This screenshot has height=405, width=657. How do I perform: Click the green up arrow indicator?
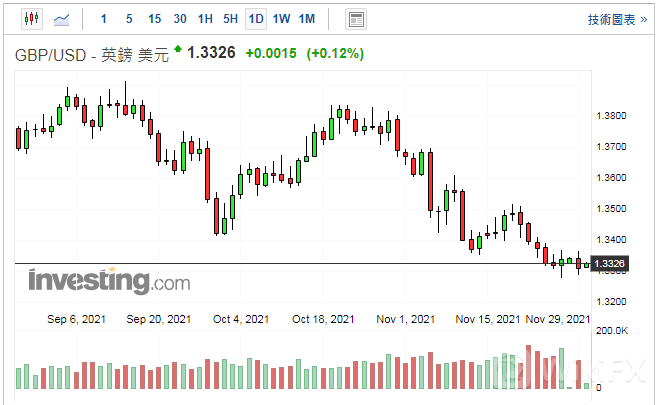pyautogui.click(x=178, y=48)
